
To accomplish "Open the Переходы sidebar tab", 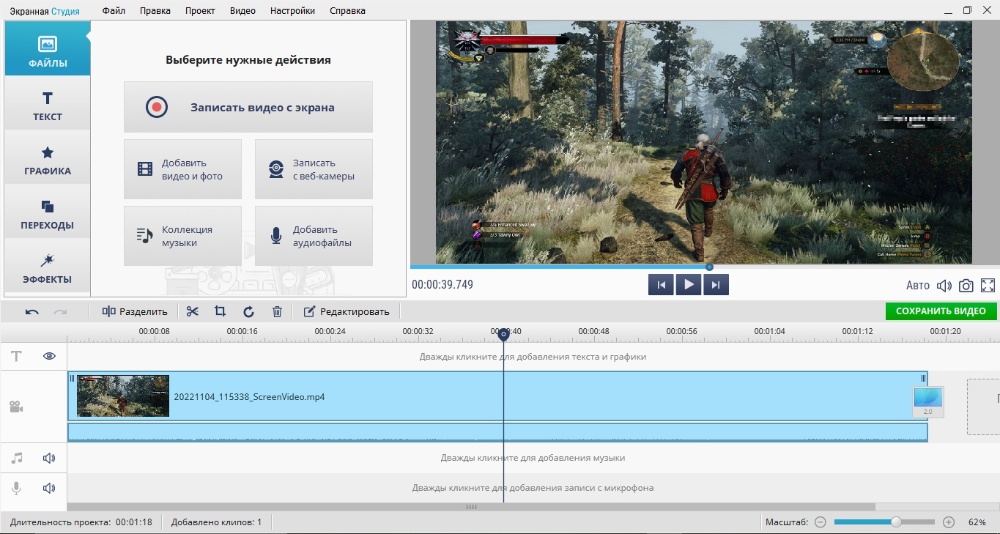I will 47,214.
